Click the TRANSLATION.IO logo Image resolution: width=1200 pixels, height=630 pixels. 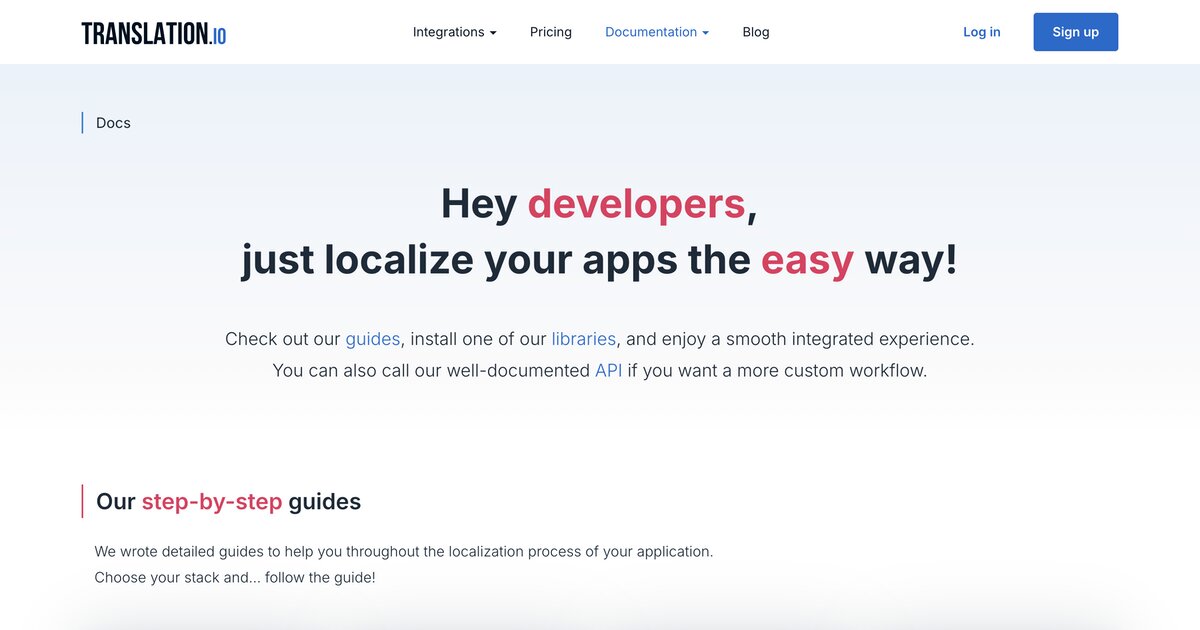click(x=152, y=31)
